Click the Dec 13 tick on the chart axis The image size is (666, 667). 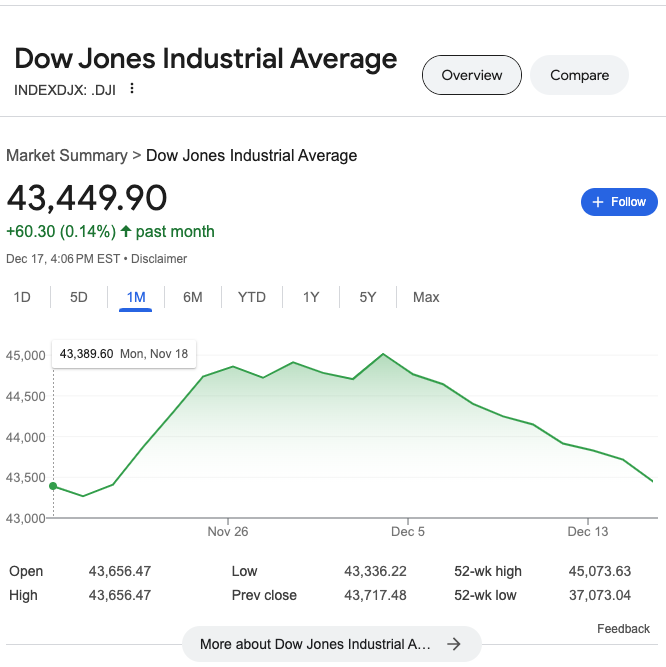click(588, 522)
